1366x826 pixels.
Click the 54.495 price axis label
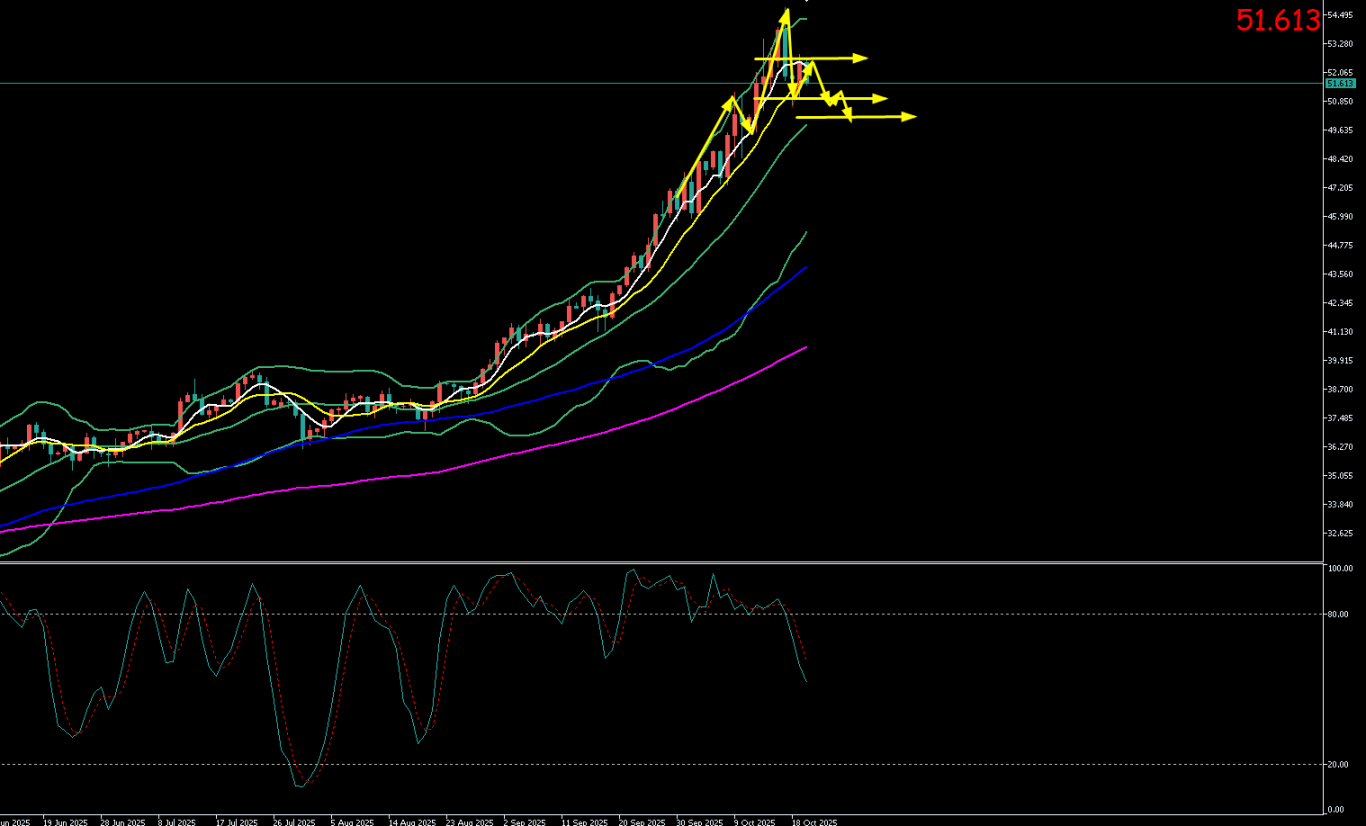[x=1339, y=15]
